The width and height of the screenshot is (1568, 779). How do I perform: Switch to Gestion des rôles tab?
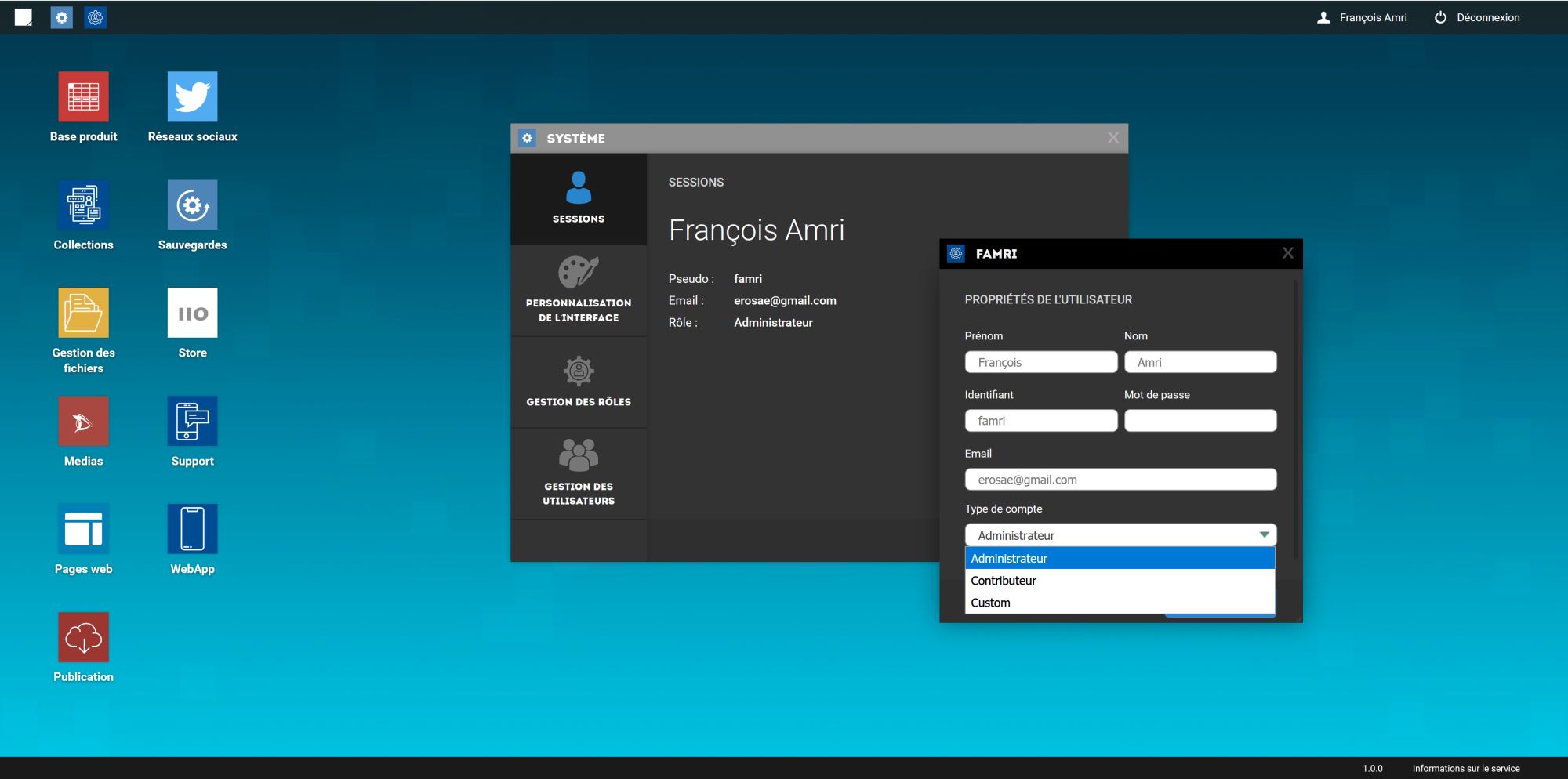pos(579,382)
